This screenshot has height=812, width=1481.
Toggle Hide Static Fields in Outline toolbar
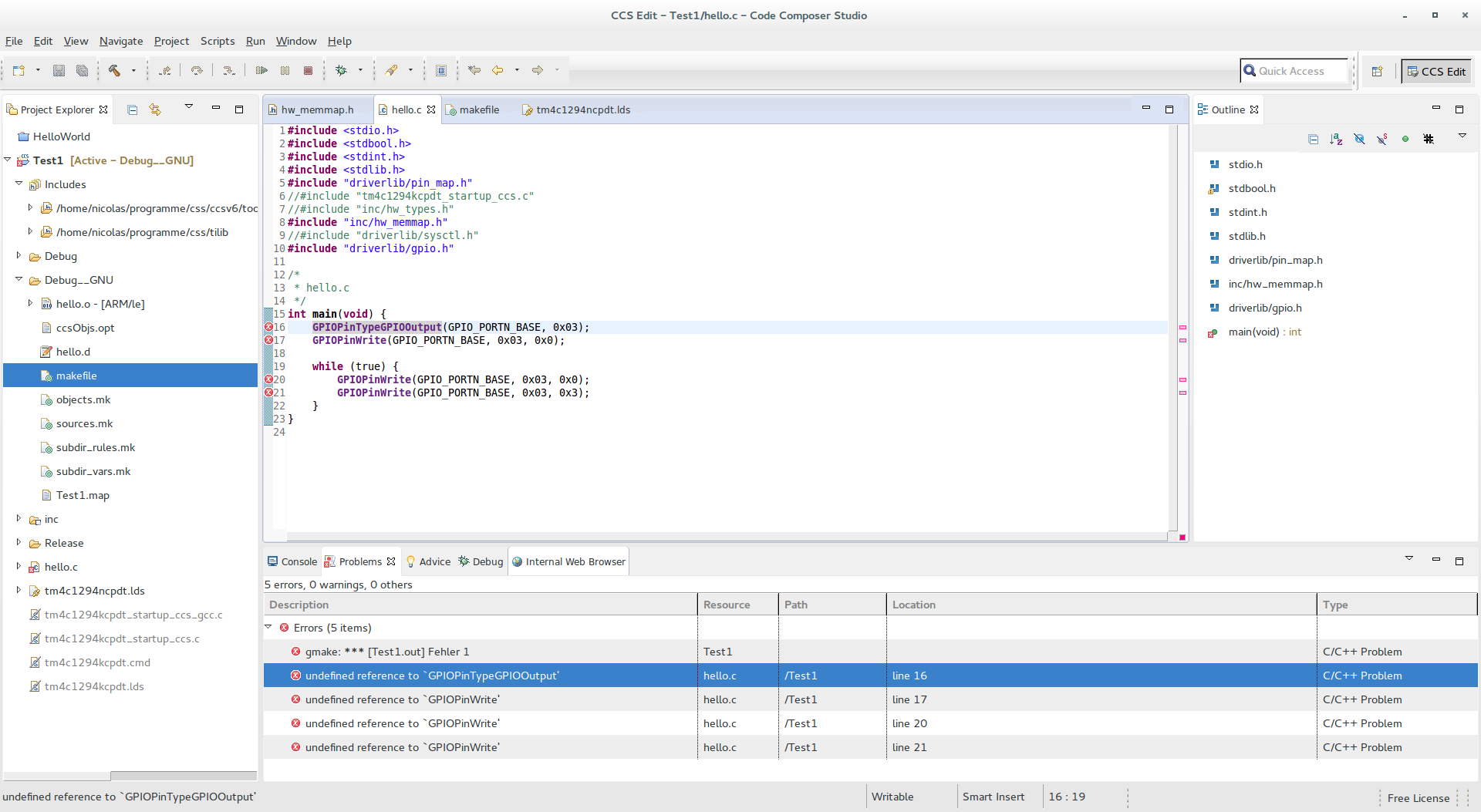click(x=1382, y=139)
